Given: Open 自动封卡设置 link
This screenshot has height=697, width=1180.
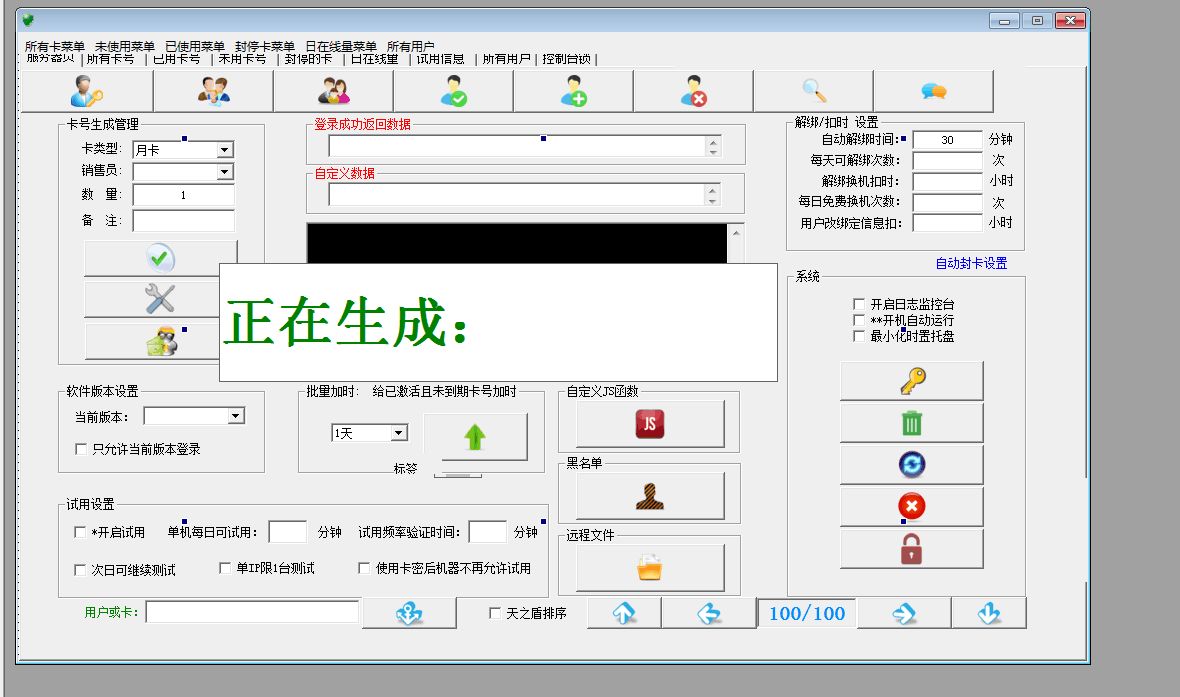Looking at the screenshot, I should (971, 263).
